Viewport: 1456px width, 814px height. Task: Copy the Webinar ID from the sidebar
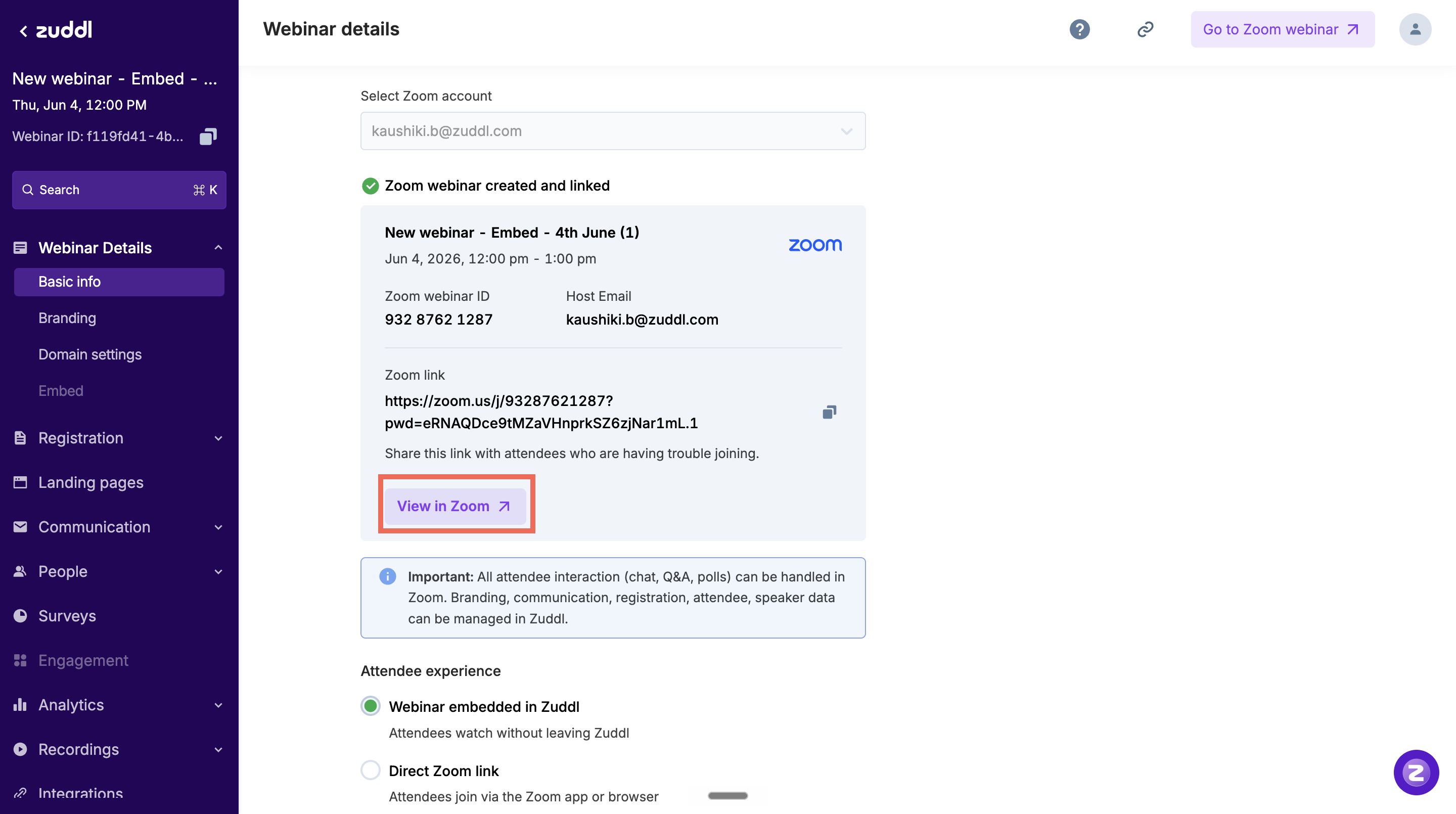pos(208,136)
